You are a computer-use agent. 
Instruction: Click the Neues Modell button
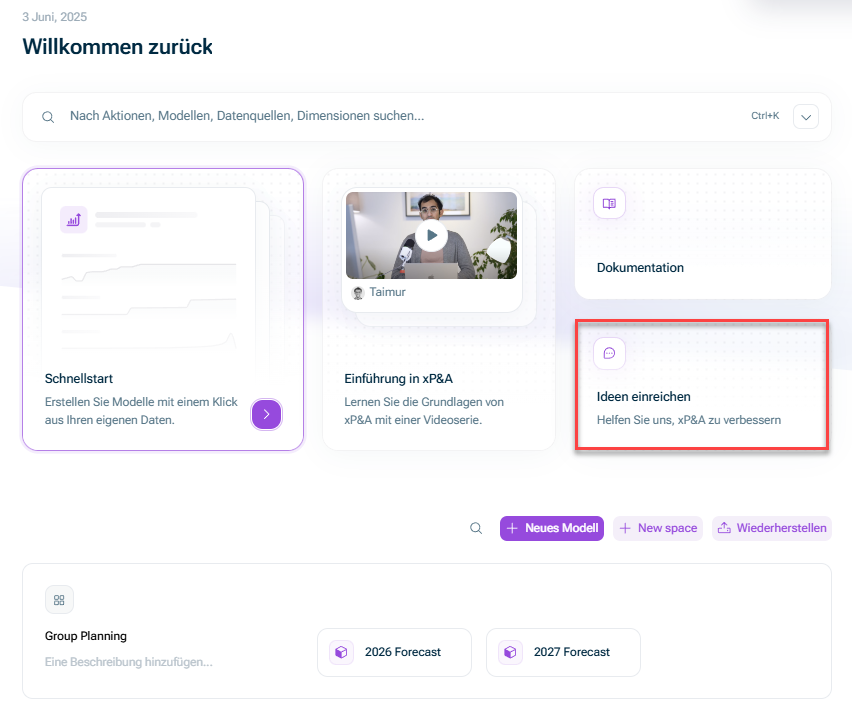pyautogui.click(x=552, y=528)
